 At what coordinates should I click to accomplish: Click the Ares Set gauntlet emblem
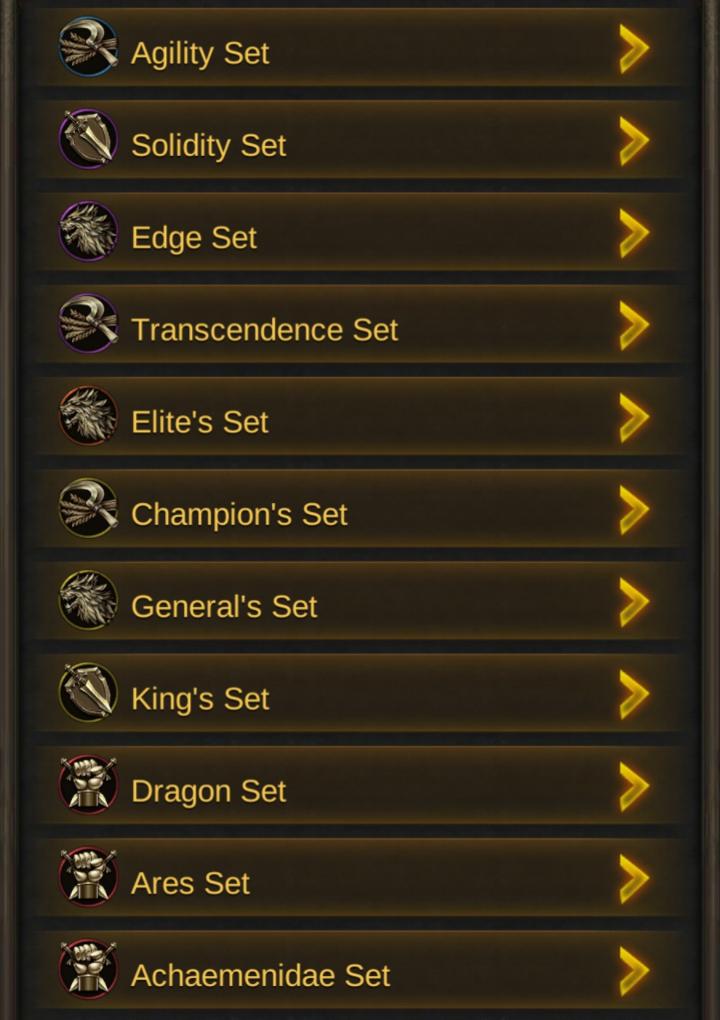(87, 877)
